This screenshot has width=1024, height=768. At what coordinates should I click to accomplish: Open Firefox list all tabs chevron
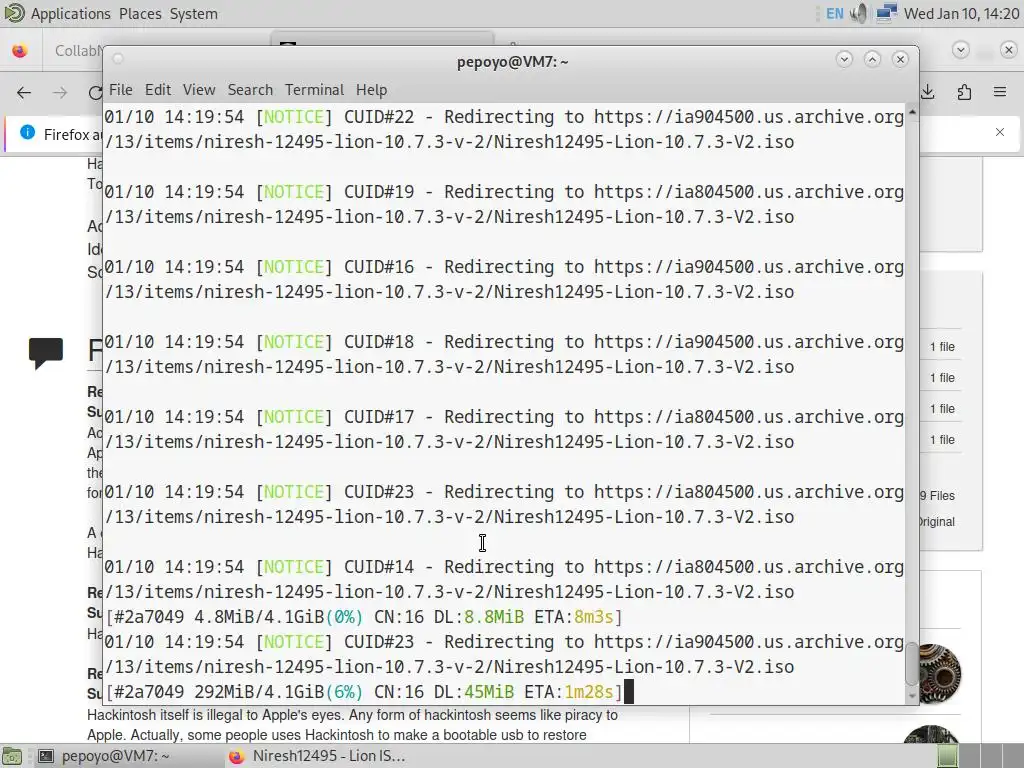click(961, 50)
